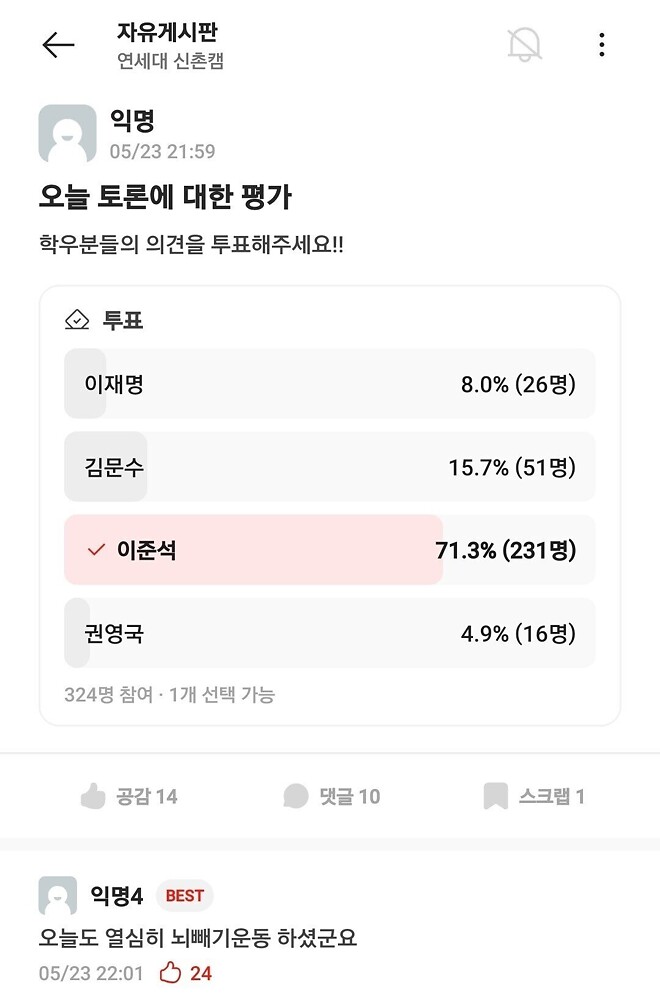660x1004 pixels.
Task: Open the 자유게시판 board title
Action: (166, 33)
